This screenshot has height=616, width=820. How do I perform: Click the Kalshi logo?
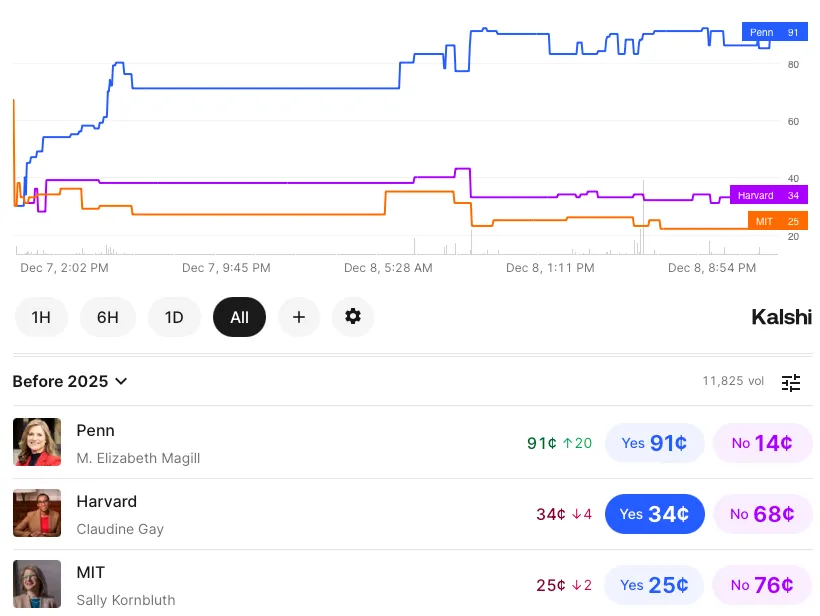[x=781, y=317]
